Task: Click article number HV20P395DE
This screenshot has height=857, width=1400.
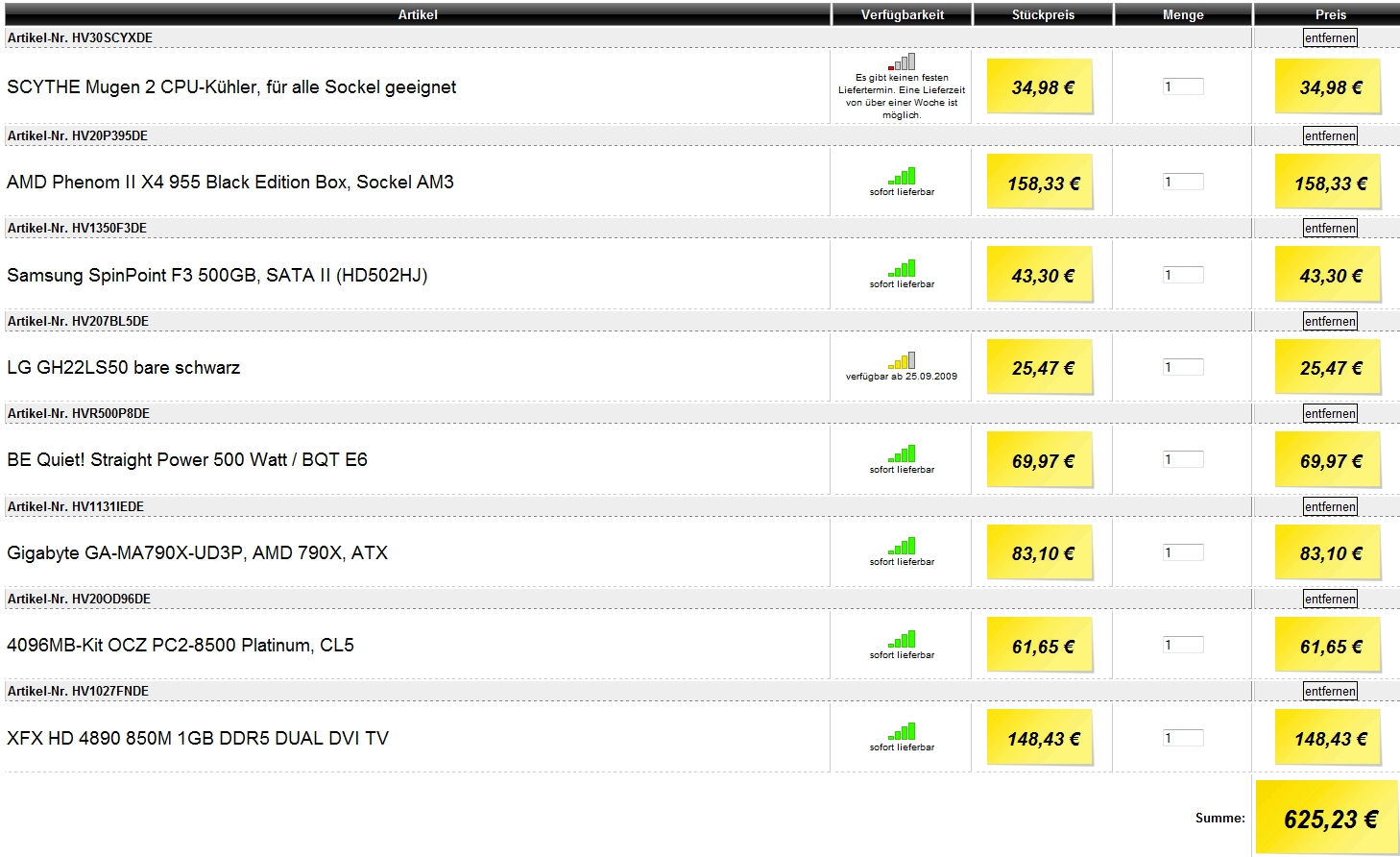Action: tap(110, 135)
